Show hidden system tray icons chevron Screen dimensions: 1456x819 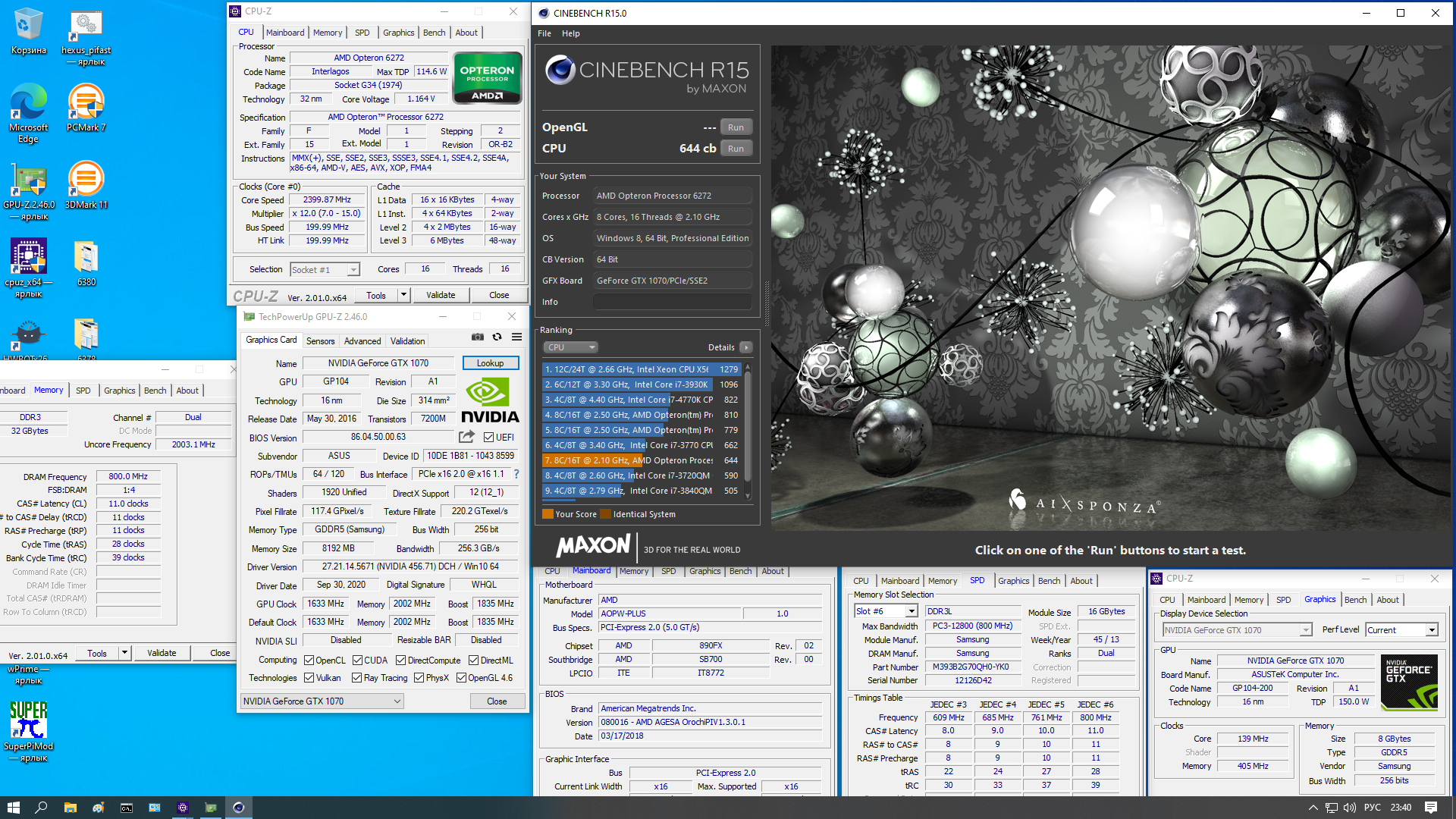coord(1312,808)
